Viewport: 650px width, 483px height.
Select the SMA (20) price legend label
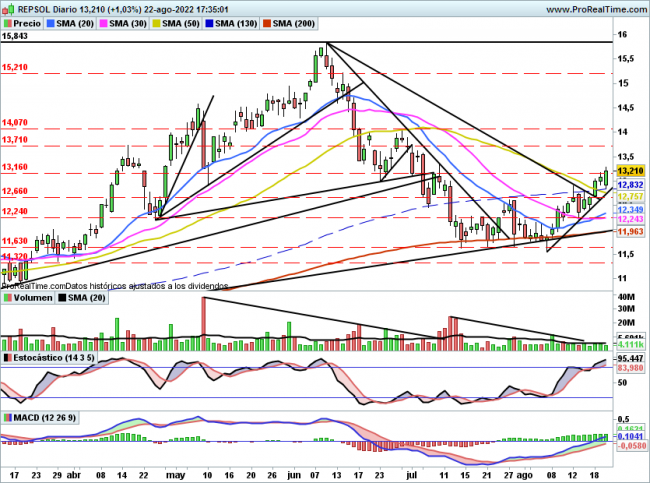[77, 22]
